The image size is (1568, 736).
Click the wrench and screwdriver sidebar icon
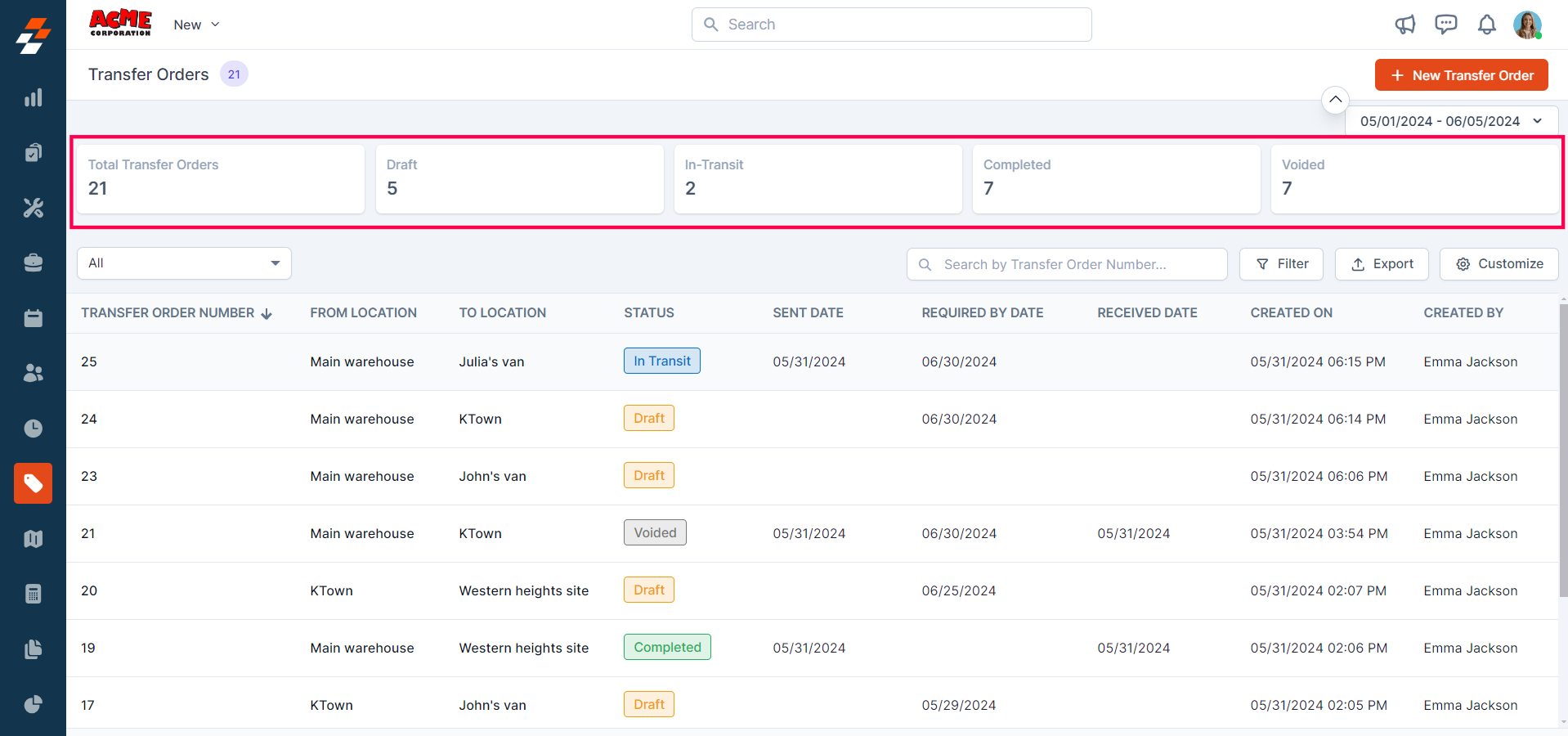point(33,208)
